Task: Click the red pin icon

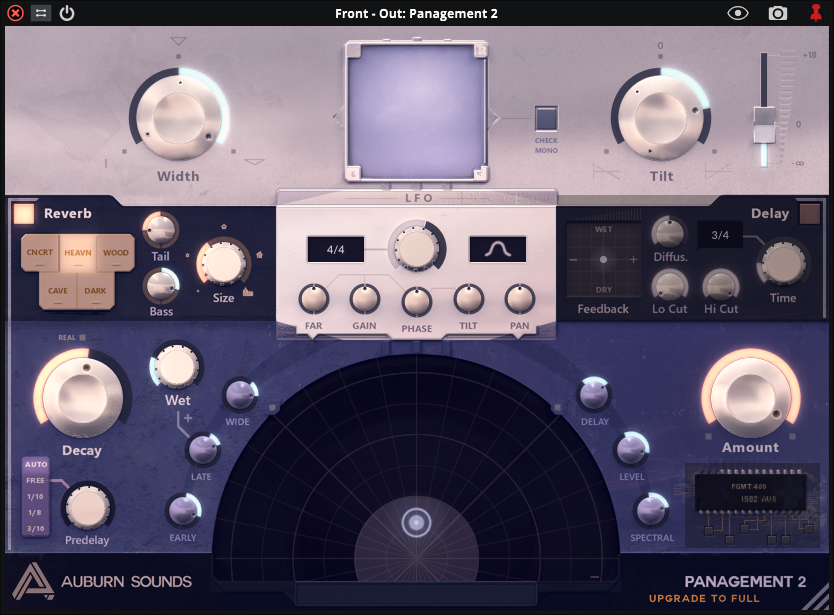Action: pos(816,13)
